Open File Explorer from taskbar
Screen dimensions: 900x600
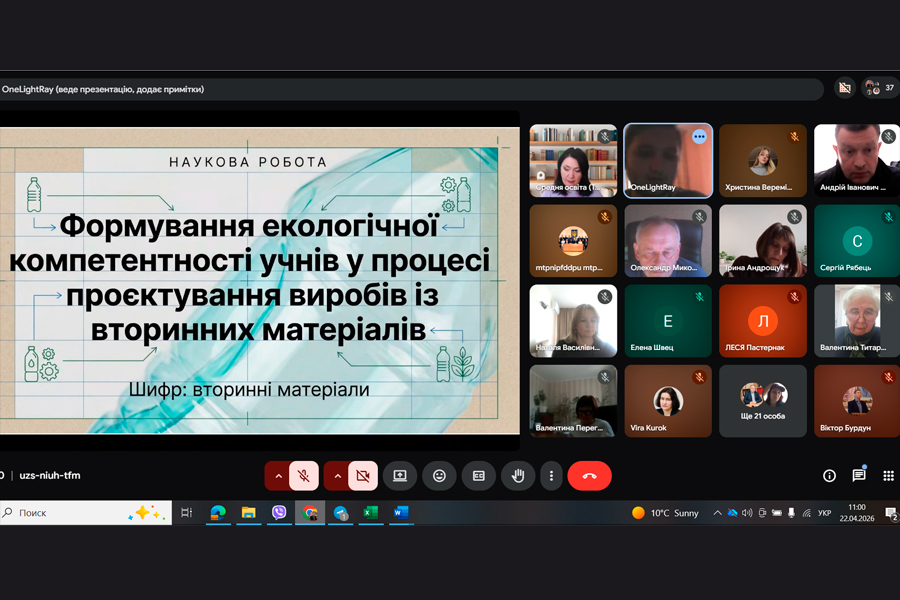pyautogui.click(x=249, y=513)
